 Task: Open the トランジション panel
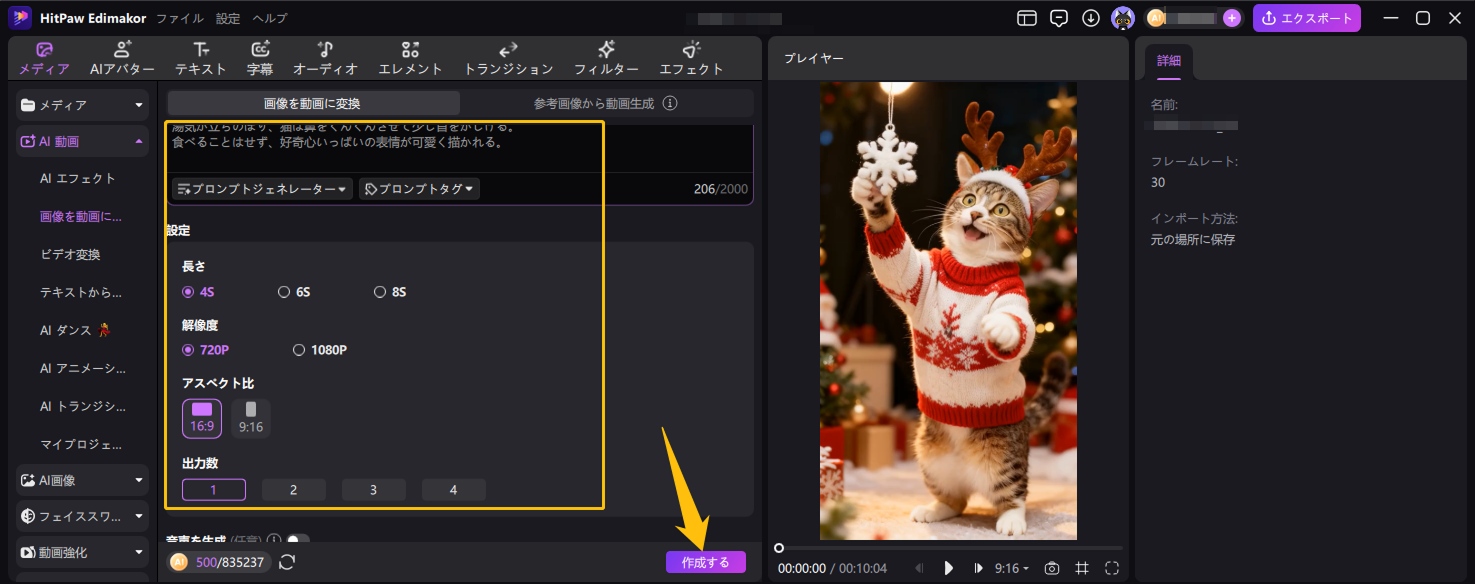pos(508,58)
